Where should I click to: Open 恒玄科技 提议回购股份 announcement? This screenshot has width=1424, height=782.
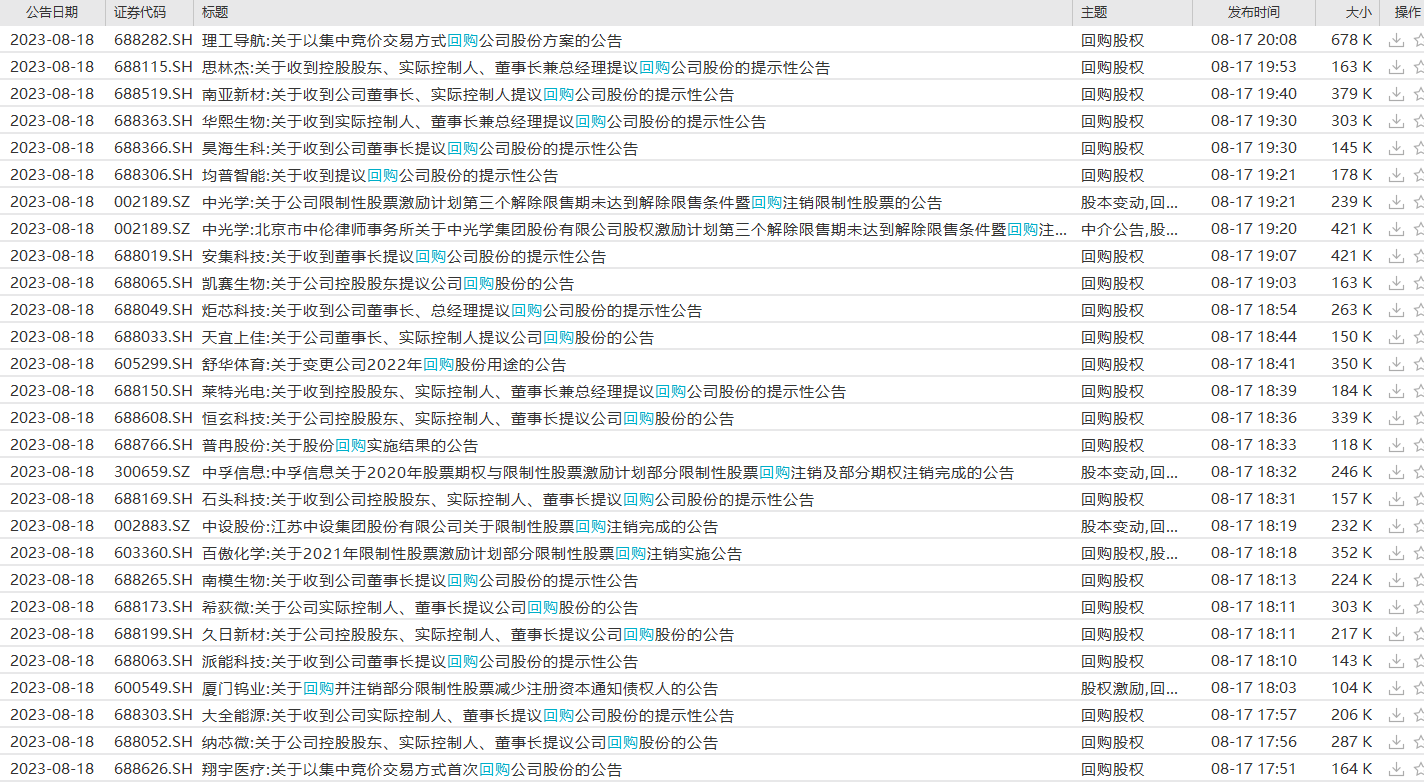coord(468,418)
